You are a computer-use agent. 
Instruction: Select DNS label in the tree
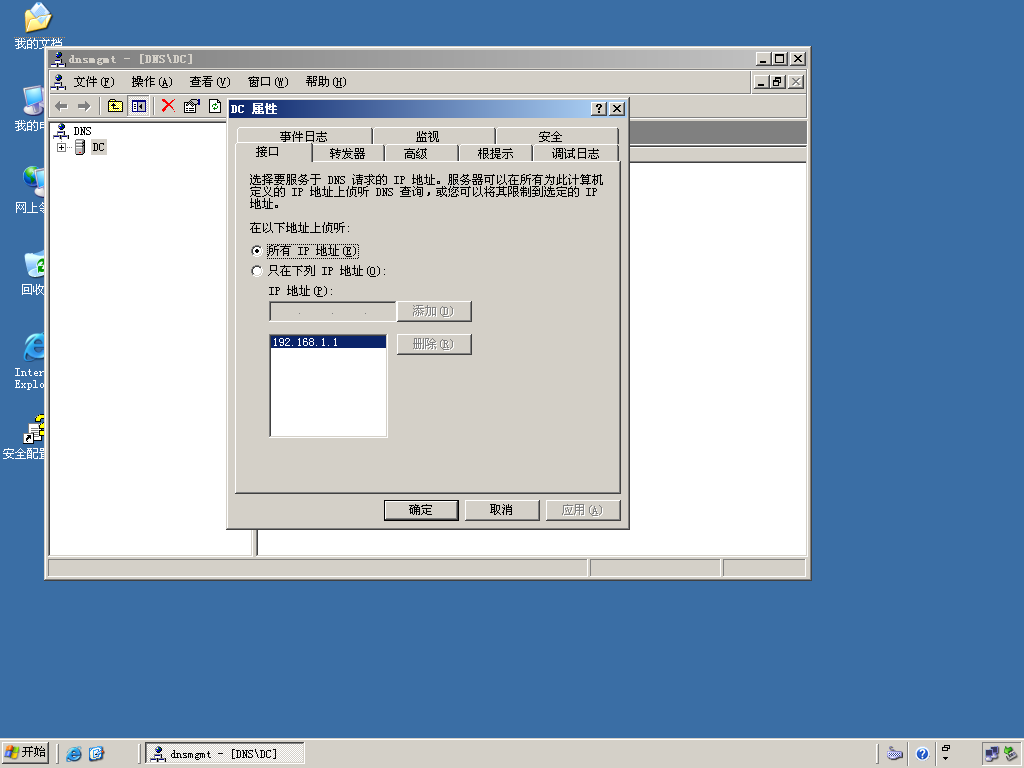[x=82, y=131]
